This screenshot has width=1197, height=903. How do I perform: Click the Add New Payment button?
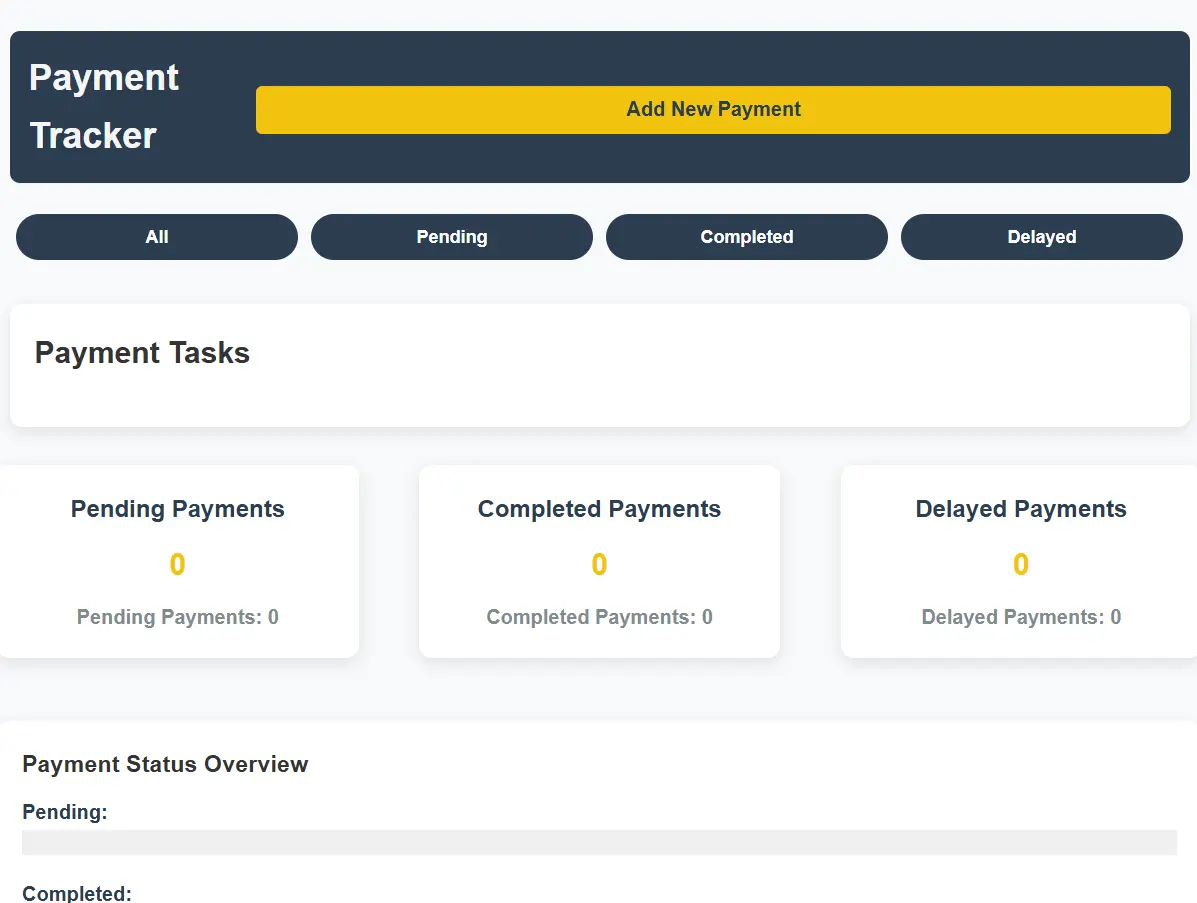click(x=713, y=110)
